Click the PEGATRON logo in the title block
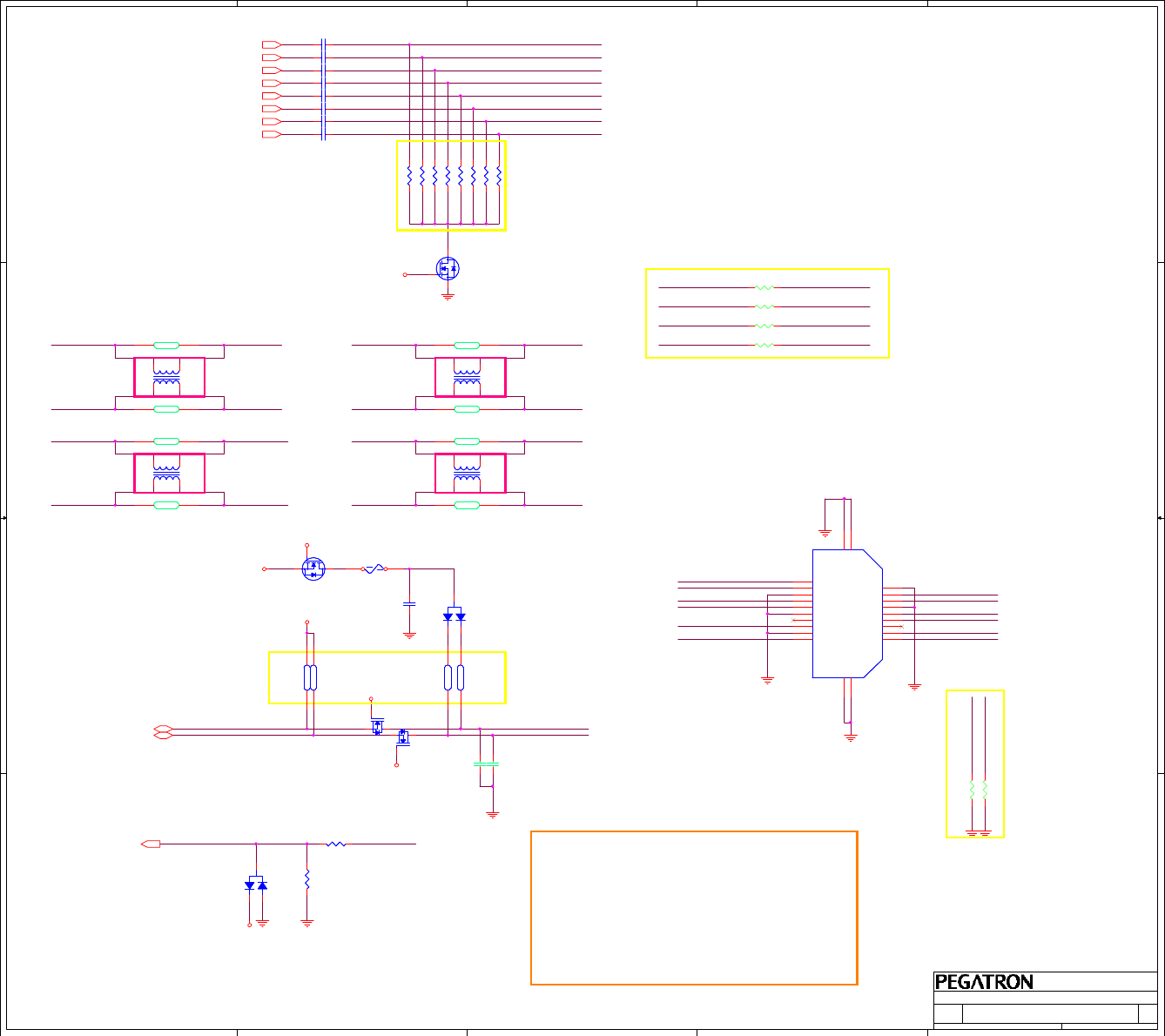 (984, 982)
